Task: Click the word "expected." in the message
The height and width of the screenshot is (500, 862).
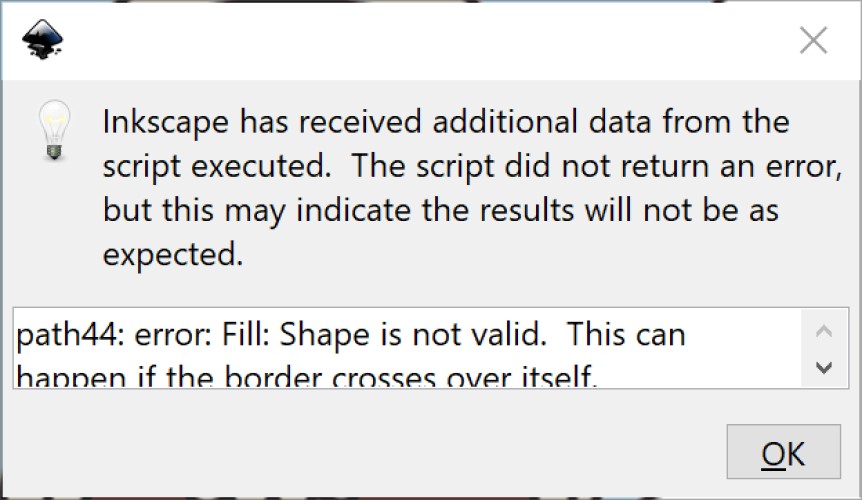Action: [173, 255]
